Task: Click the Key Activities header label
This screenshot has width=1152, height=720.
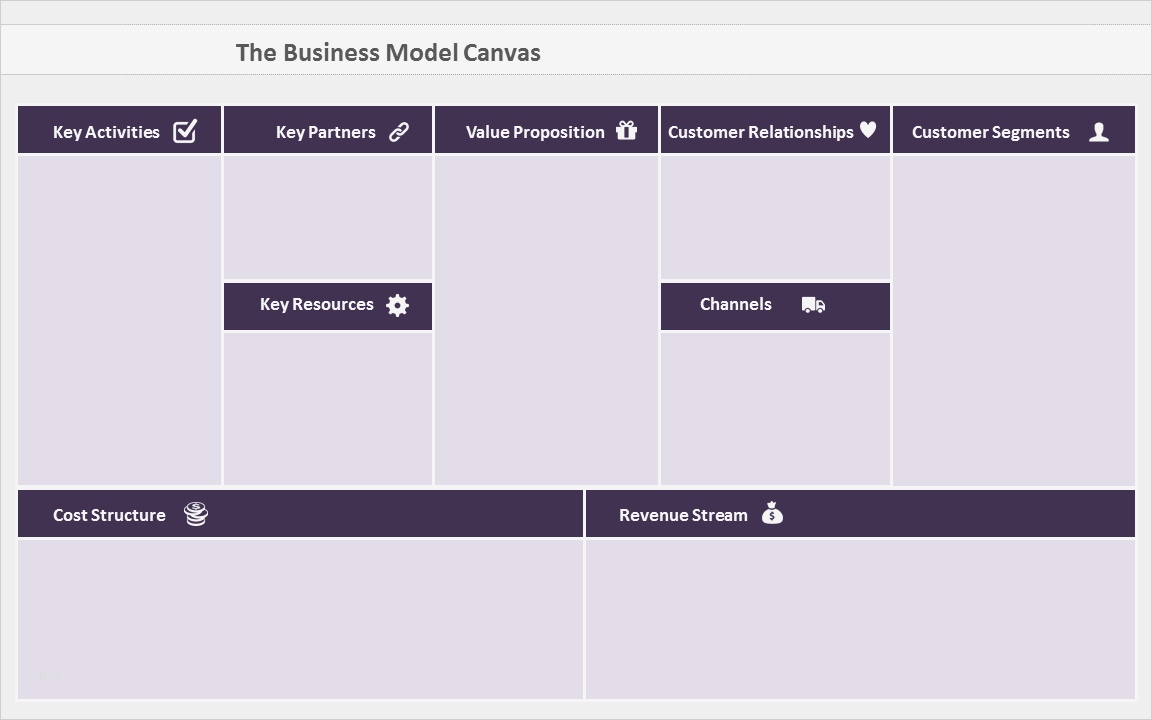Action: click(x=106, y=132)
